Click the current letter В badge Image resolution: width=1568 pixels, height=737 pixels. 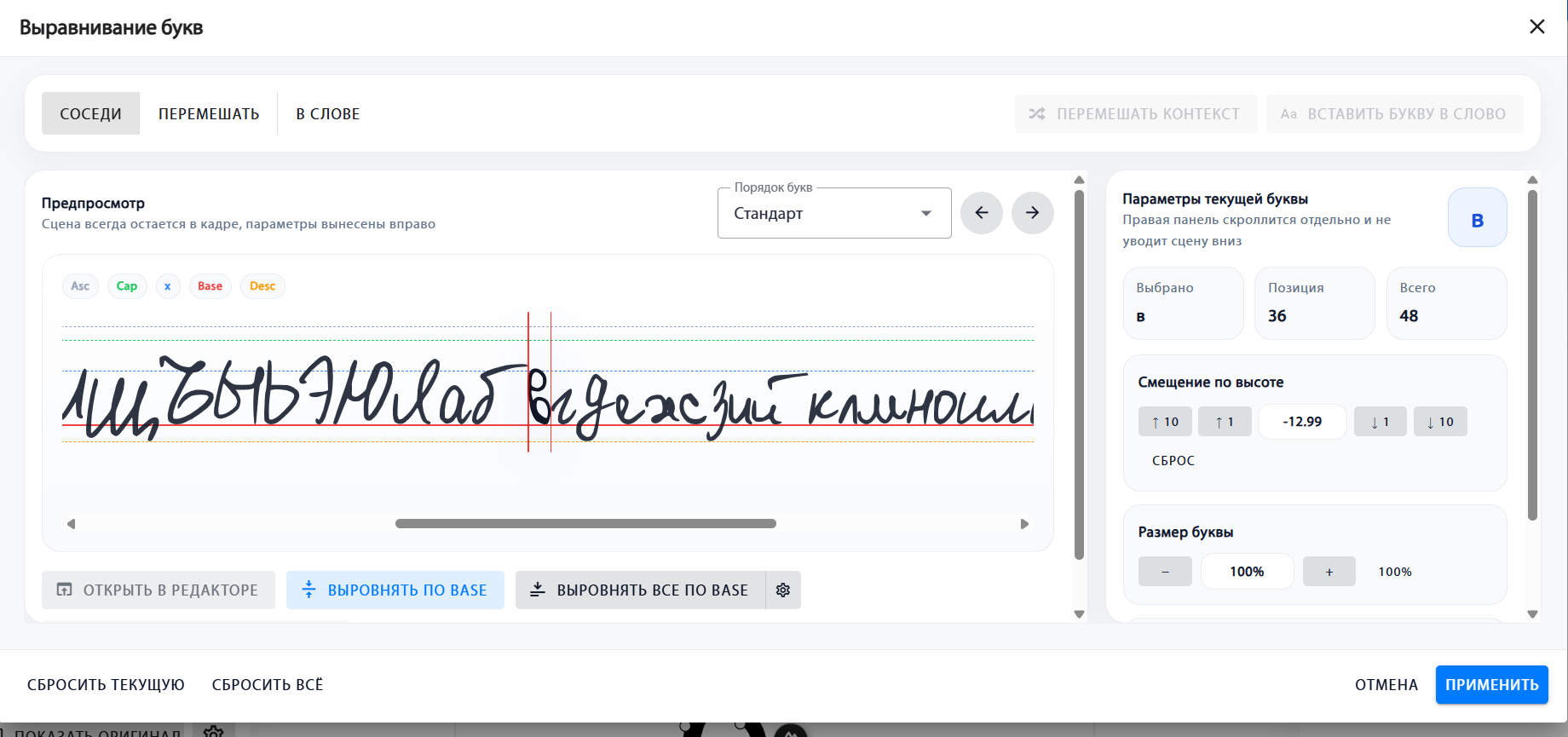pyautogui.click(x=1478, y=217)
